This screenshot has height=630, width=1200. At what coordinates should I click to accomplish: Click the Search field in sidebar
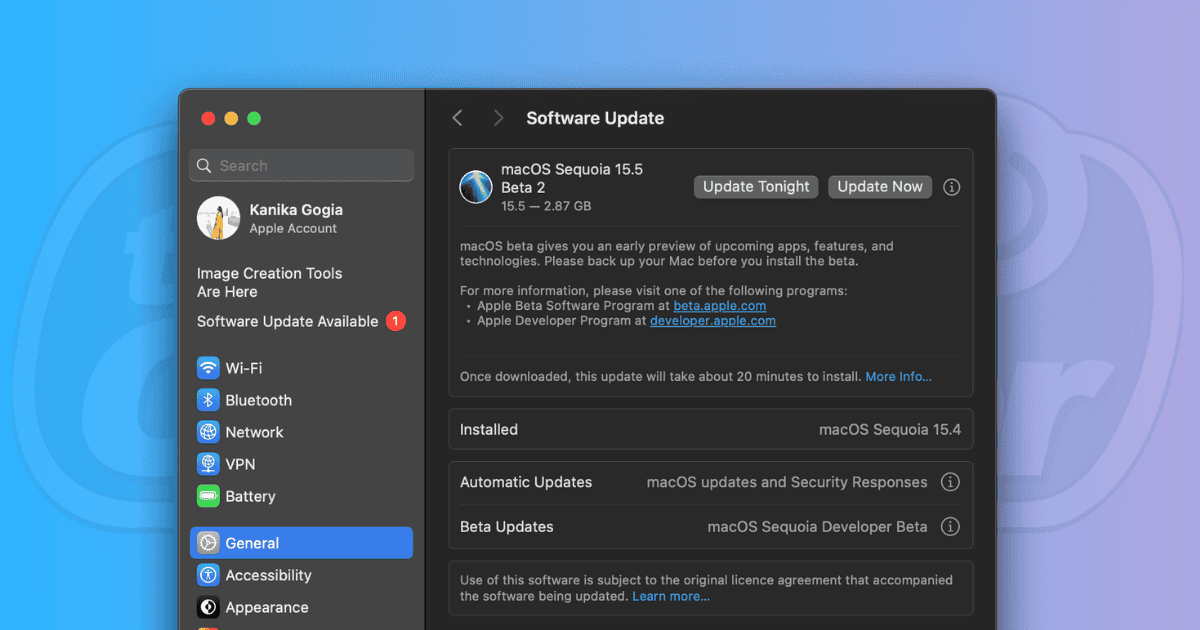pos(301,166)
